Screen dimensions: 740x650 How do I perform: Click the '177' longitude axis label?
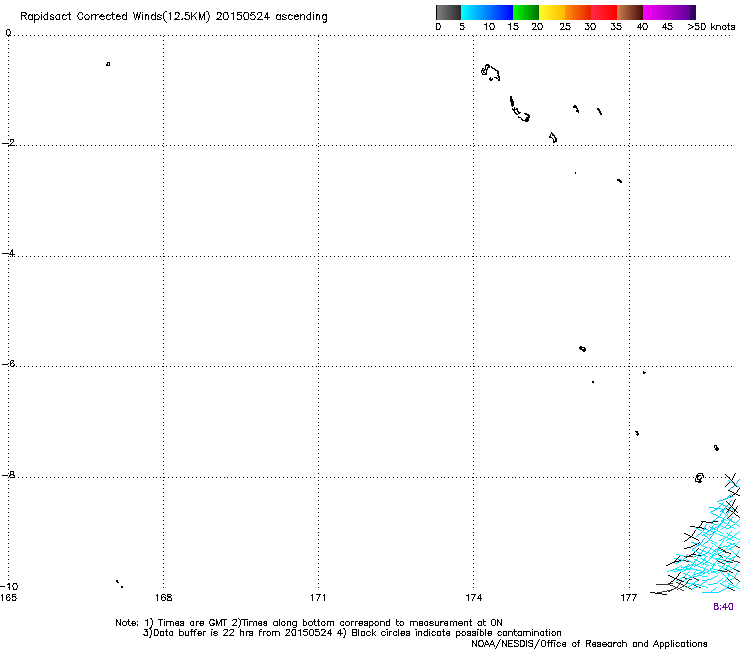(x=629, y=598)
